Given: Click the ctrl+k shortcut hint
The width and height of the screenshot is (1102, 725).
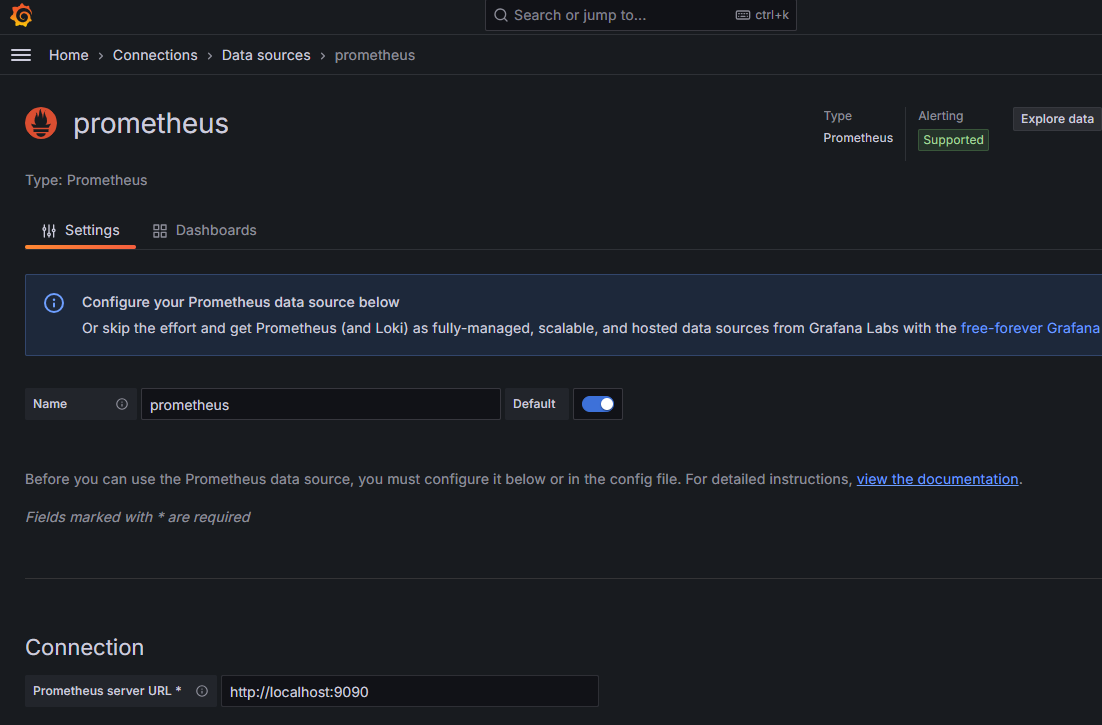Looking at the screenshot, I should point(772,15).
